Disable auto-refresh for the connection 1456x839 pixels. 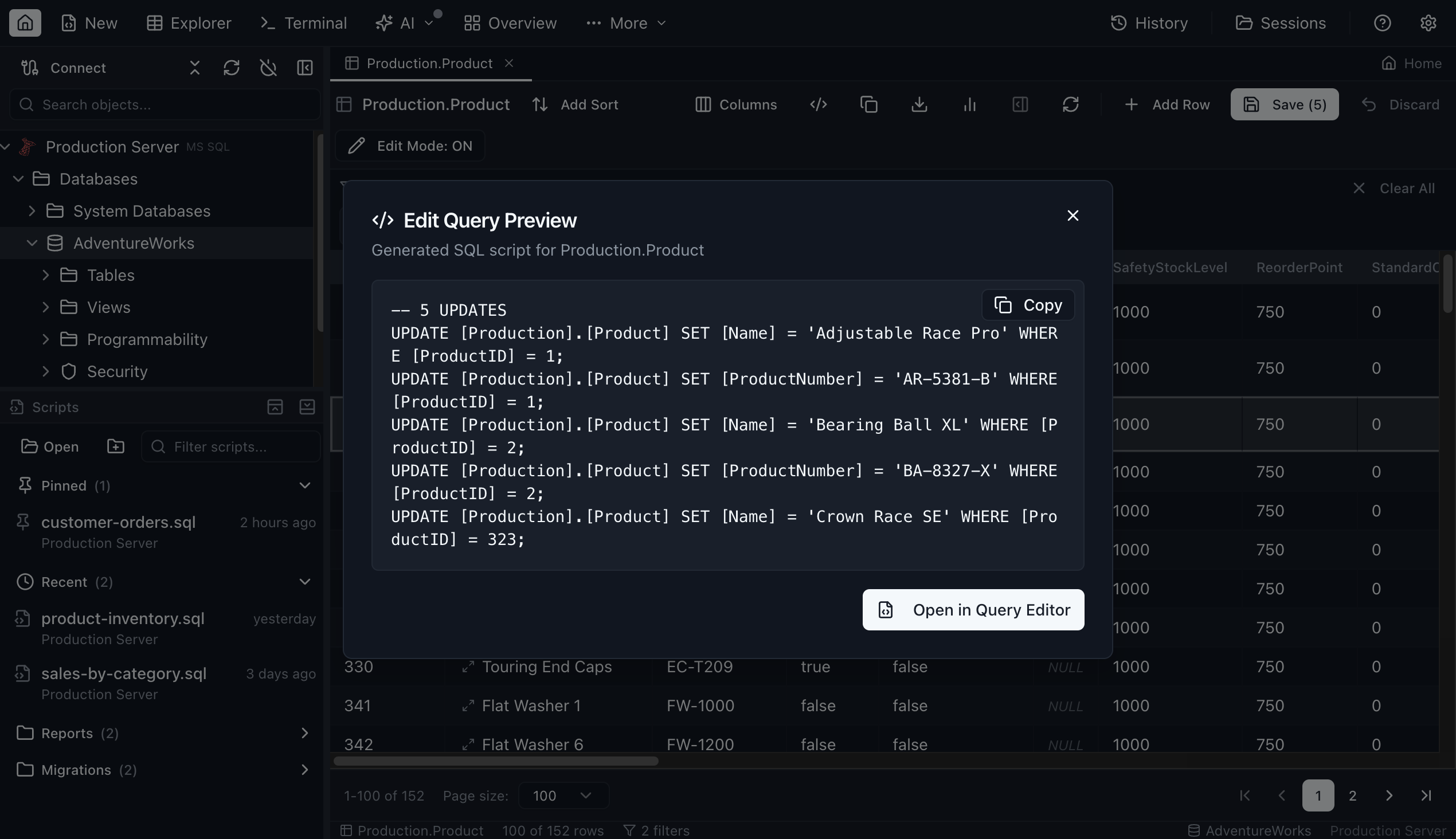pos(268,68)
